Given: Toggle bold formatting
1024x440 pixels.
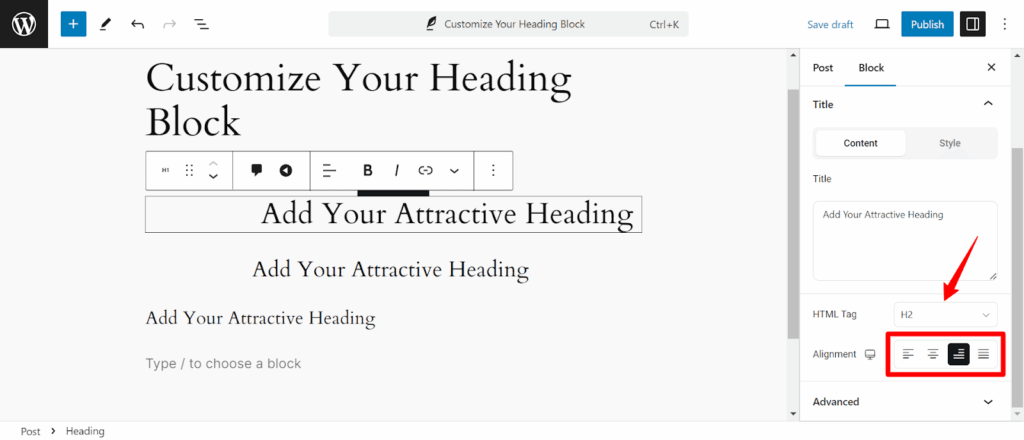Looking at the screenshot, I should (368, 170).
